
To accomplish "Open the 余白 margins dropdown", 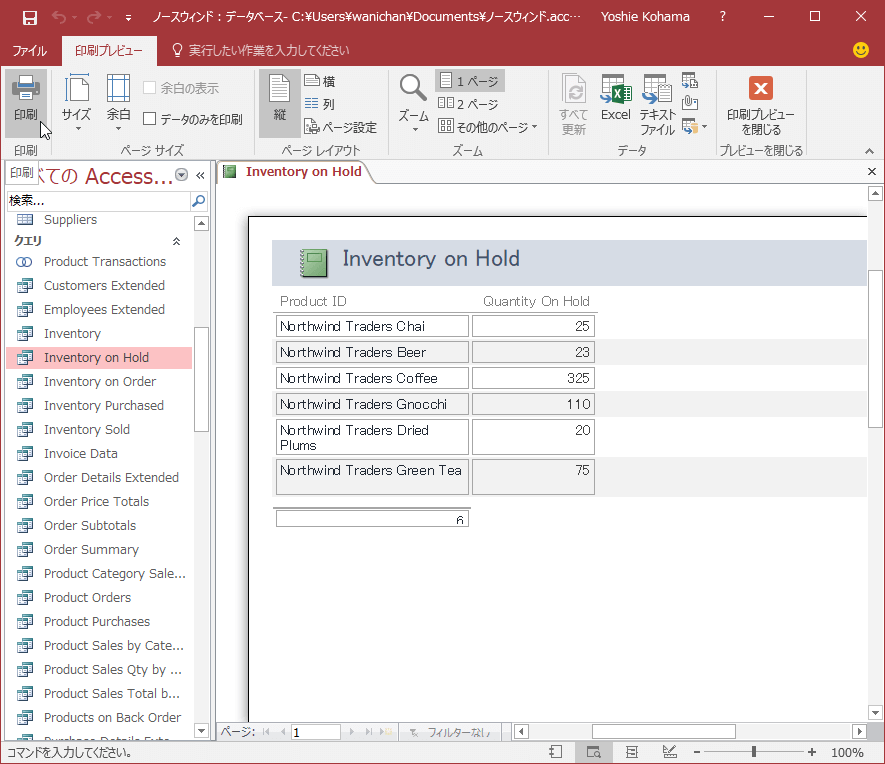I will click(x=118, y=103).
